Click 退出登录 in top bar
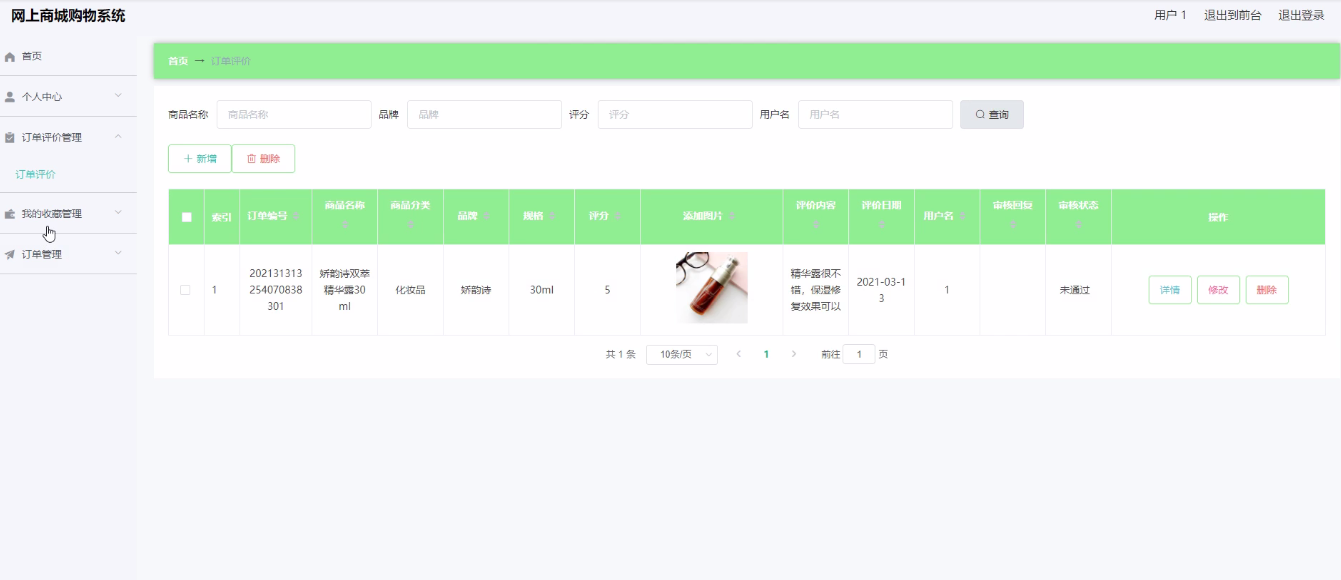 (1301, 15)
